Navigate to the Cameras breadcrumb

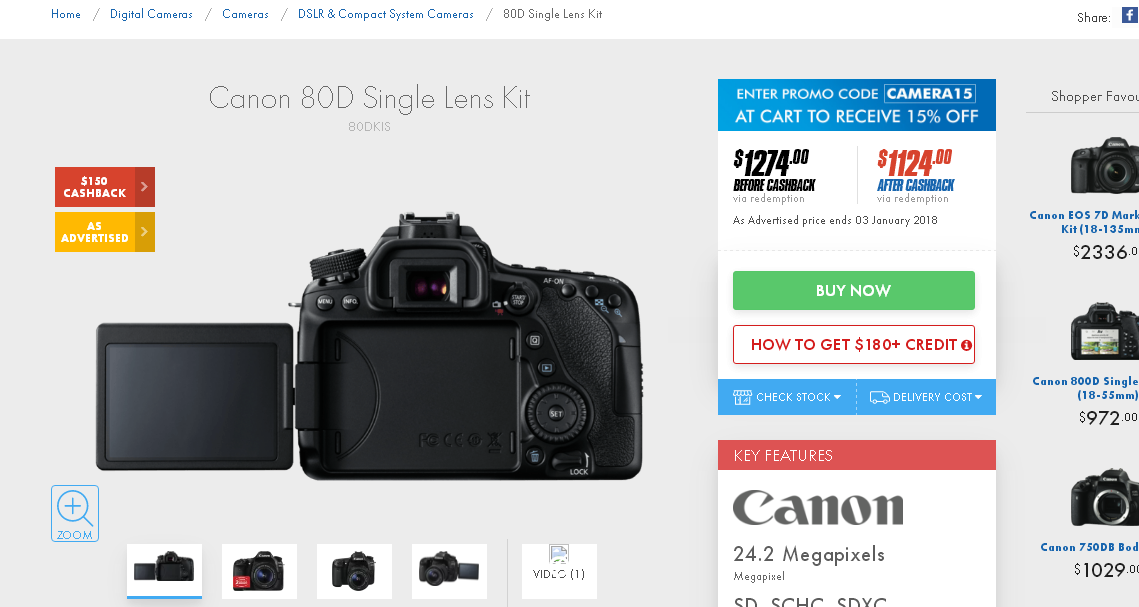point(245,14)
